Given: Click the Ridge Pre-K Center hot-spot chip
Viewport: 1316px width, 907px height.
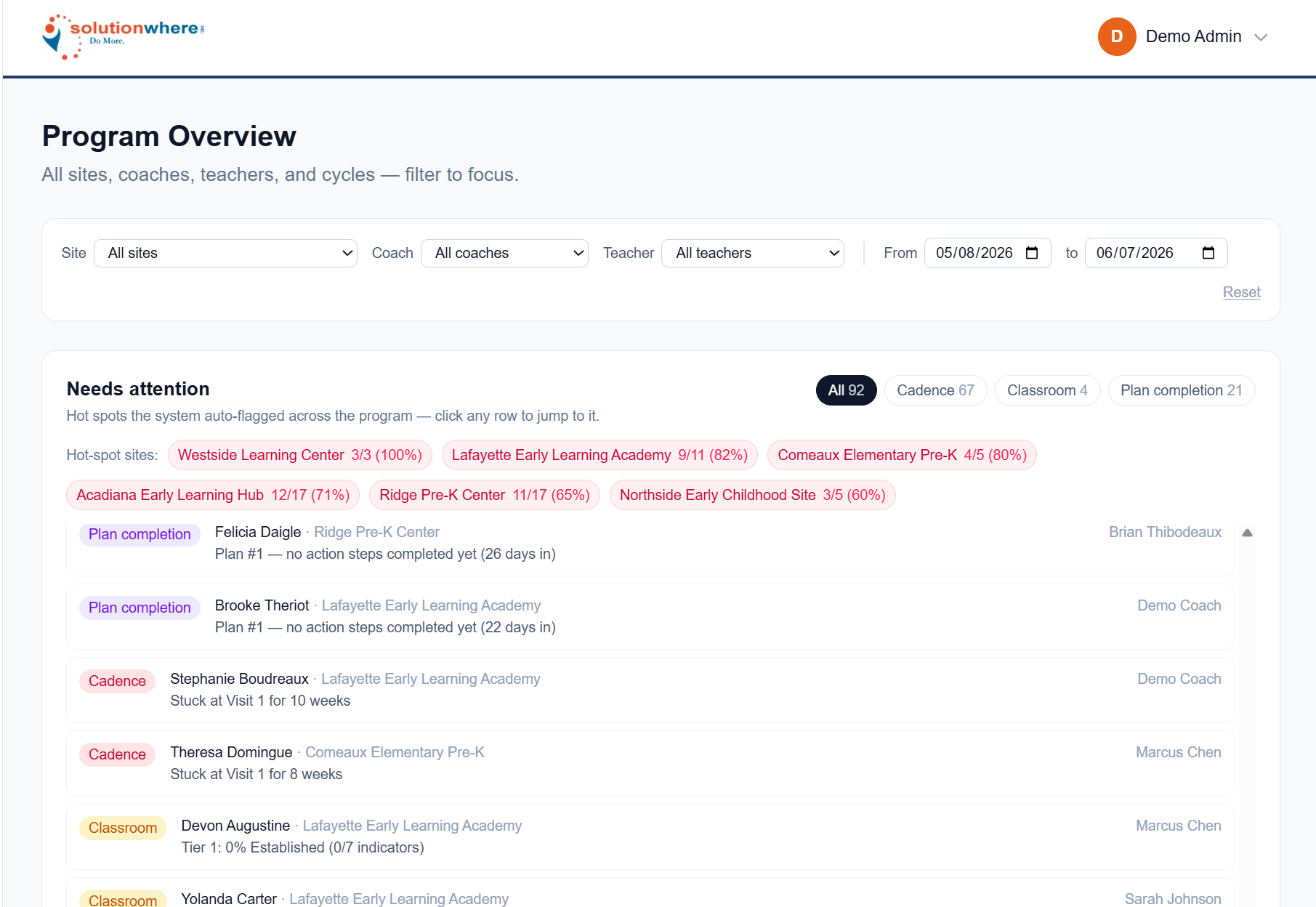Looking at the screenshot, I should click(x=485, y=495).
